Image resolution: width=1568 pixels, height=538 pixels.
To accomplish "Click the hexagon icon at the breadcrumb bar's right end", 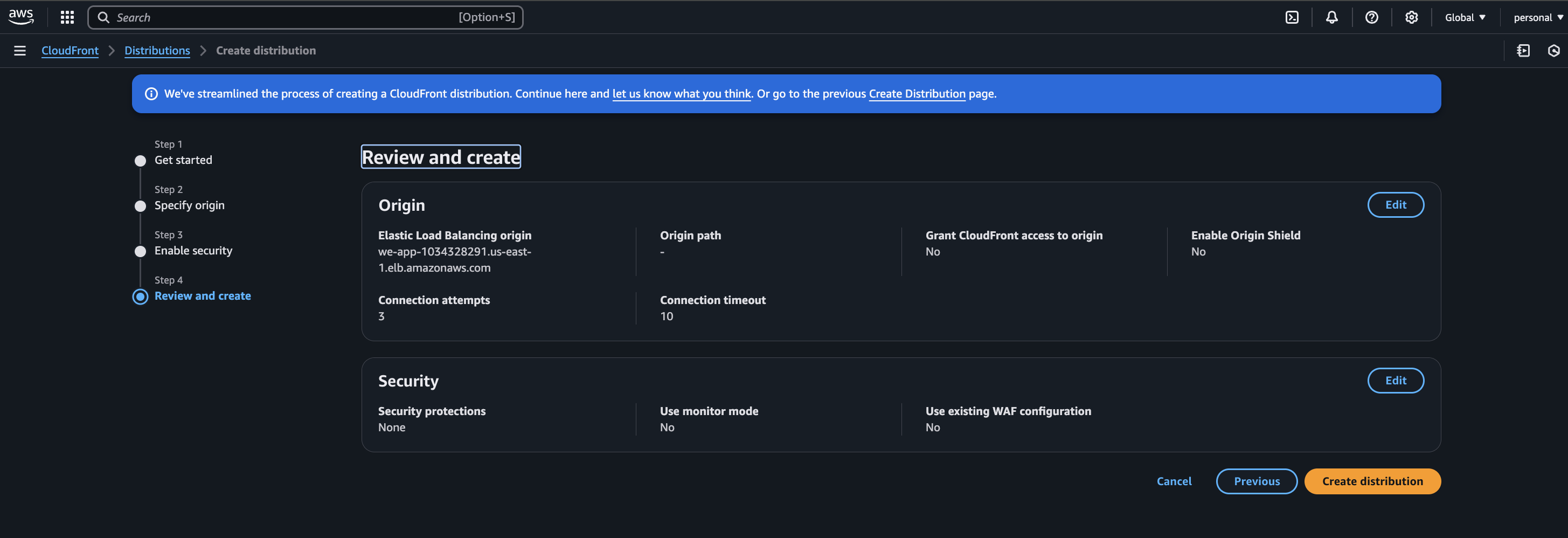I will coord(1553,51).
